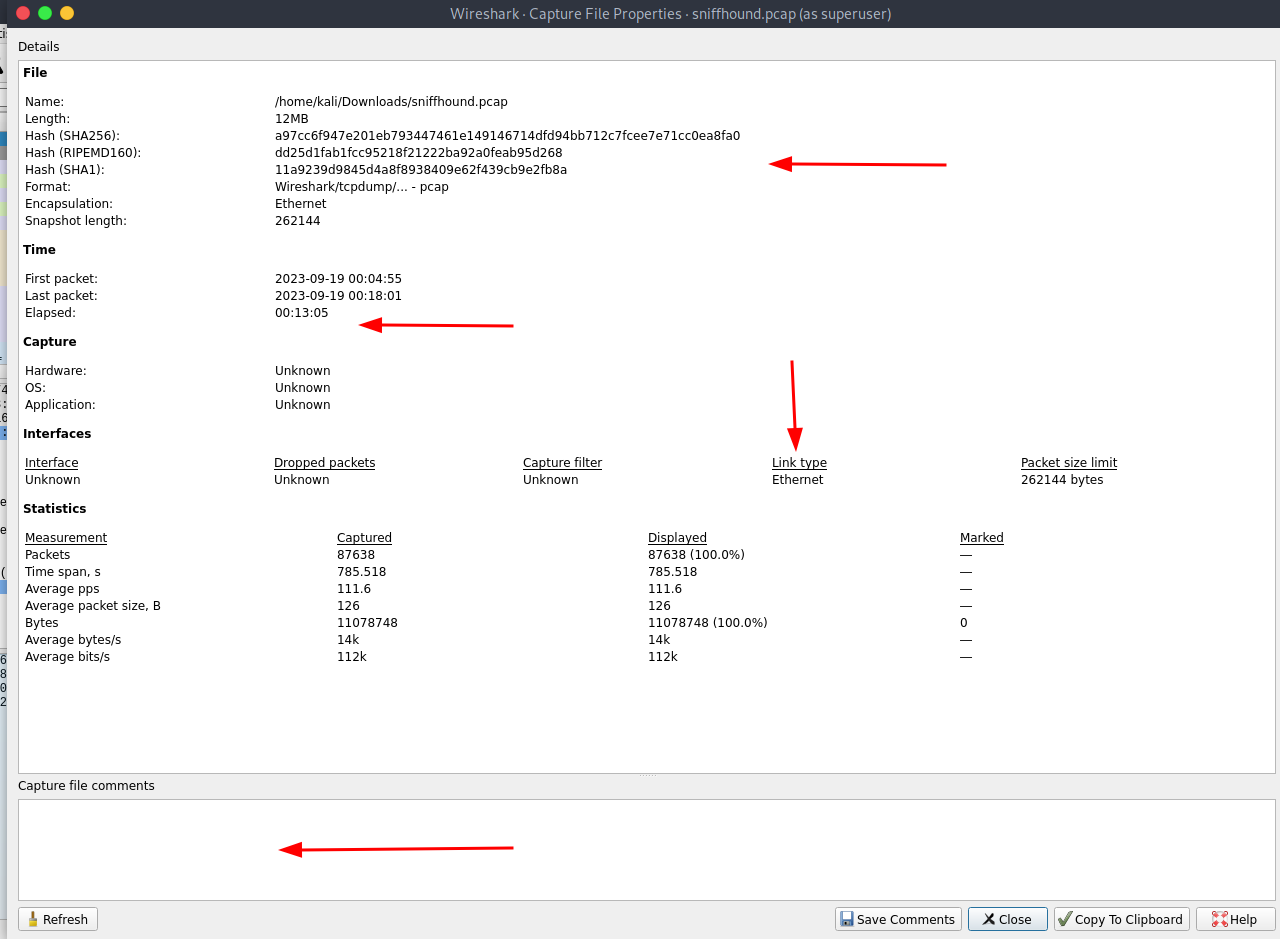Click the Refresh button with broom icon
The image size is (1280, 939).
click(58, 919)
